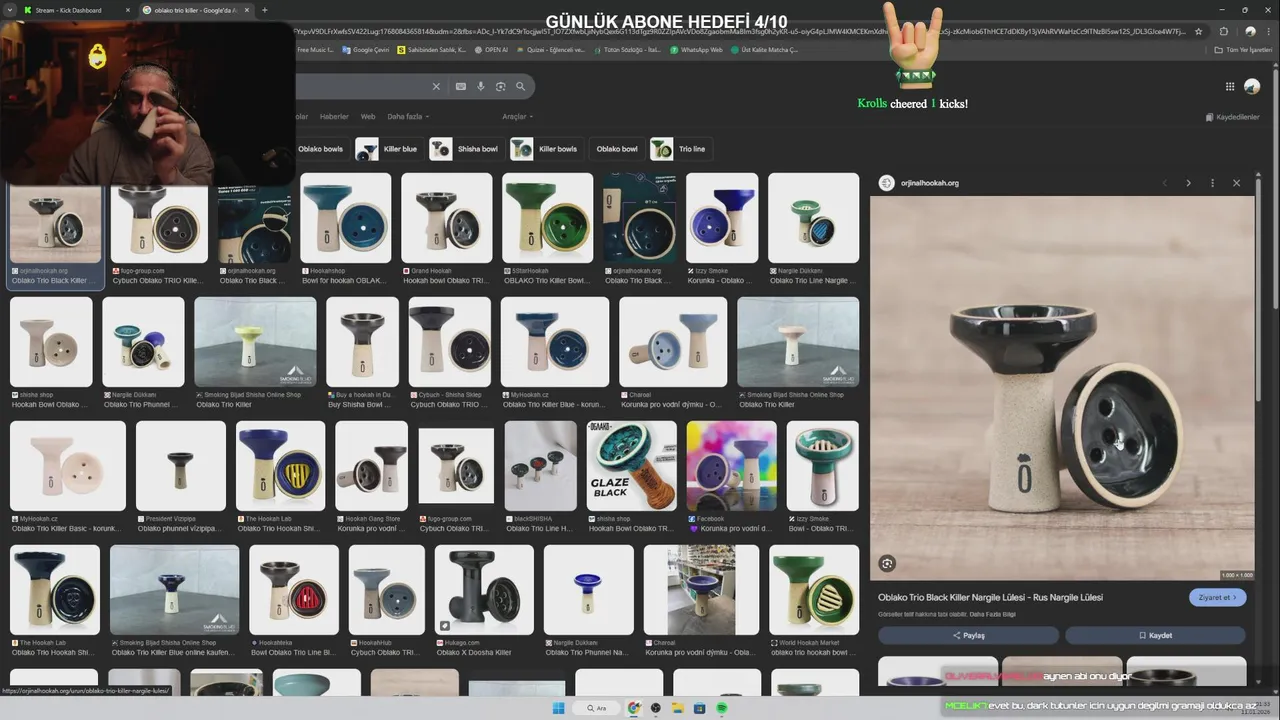Open the Araçlar tools dropdown
This screenshot has width=1280, height=720.
pos(517,117)
